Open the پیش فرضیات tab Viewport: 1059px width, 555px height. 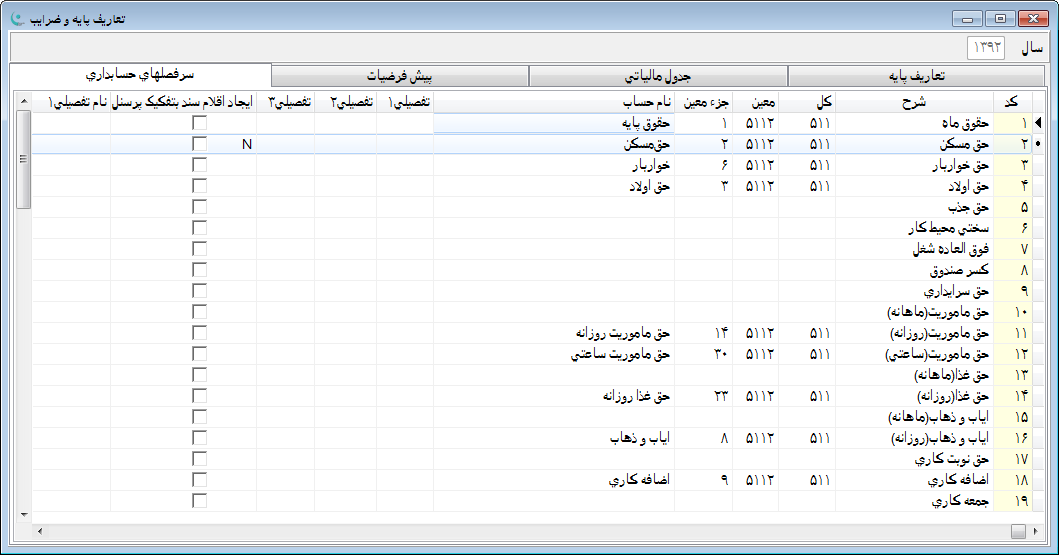tap(400, 77)
